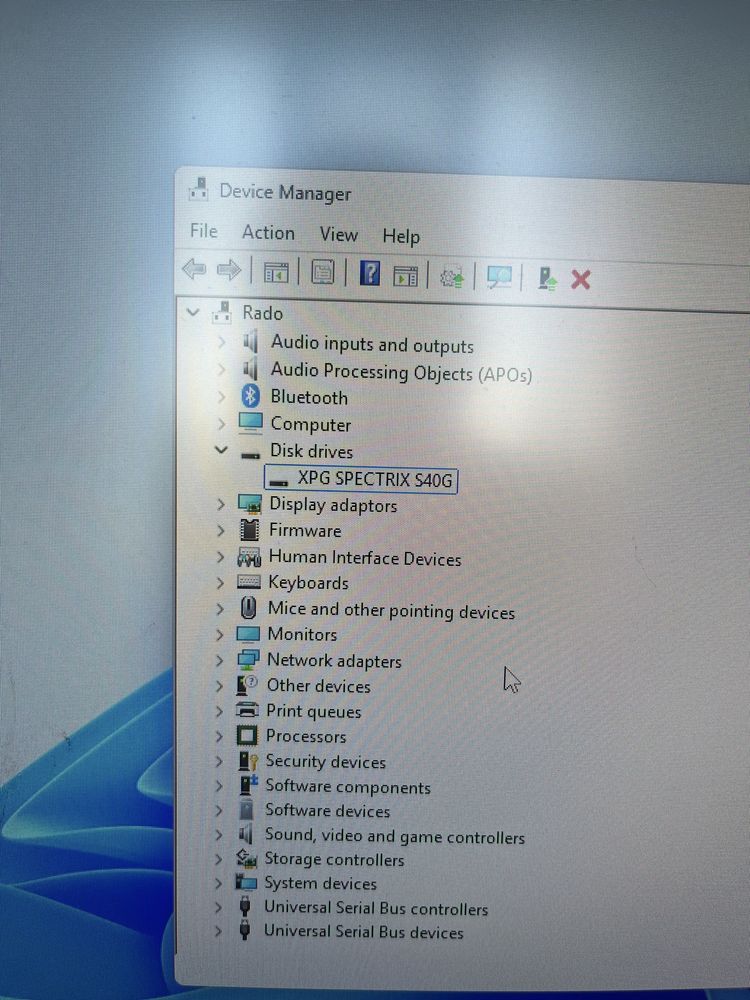
Task: Click the Forward arrow toolbar icon
Action: point(228,270)
